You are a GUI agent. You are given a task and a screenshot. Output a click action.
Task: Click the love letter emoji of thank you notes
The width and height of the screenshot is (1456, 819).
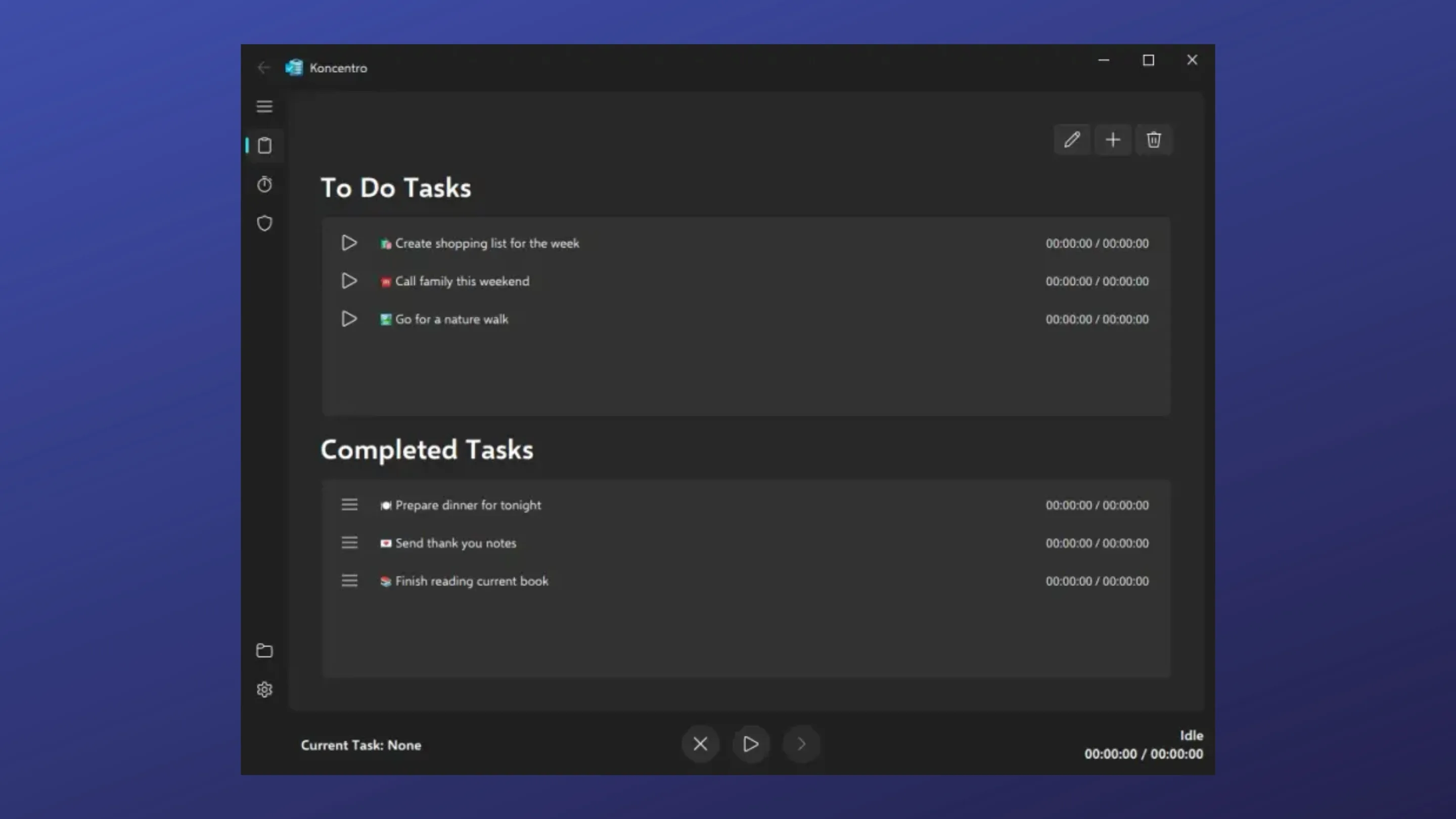tap(385, 544)
